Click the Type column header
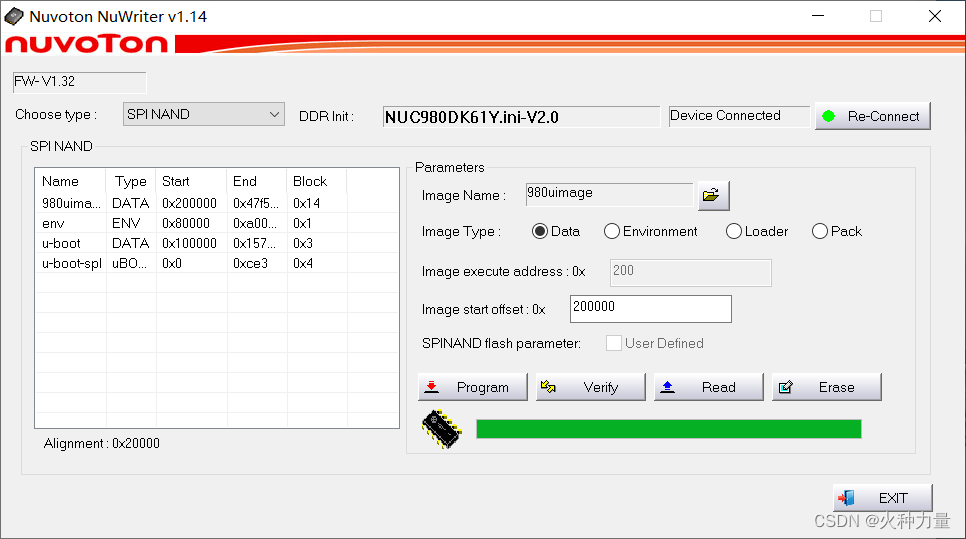Image resolution: width=966 pixels, height=539 pixels. (x=131, y=181)
